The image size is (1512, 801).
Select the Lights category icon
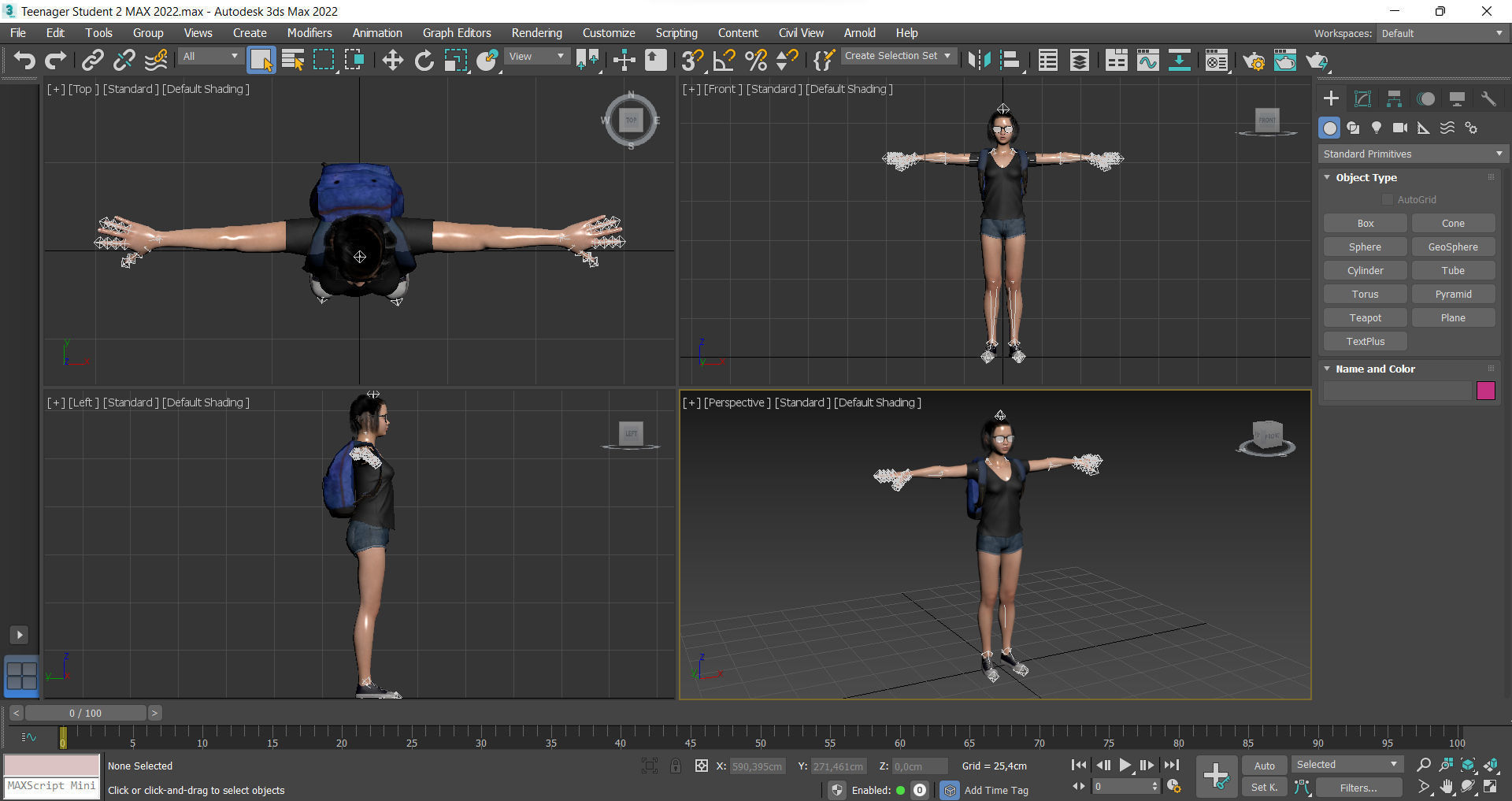[1377, 128]
